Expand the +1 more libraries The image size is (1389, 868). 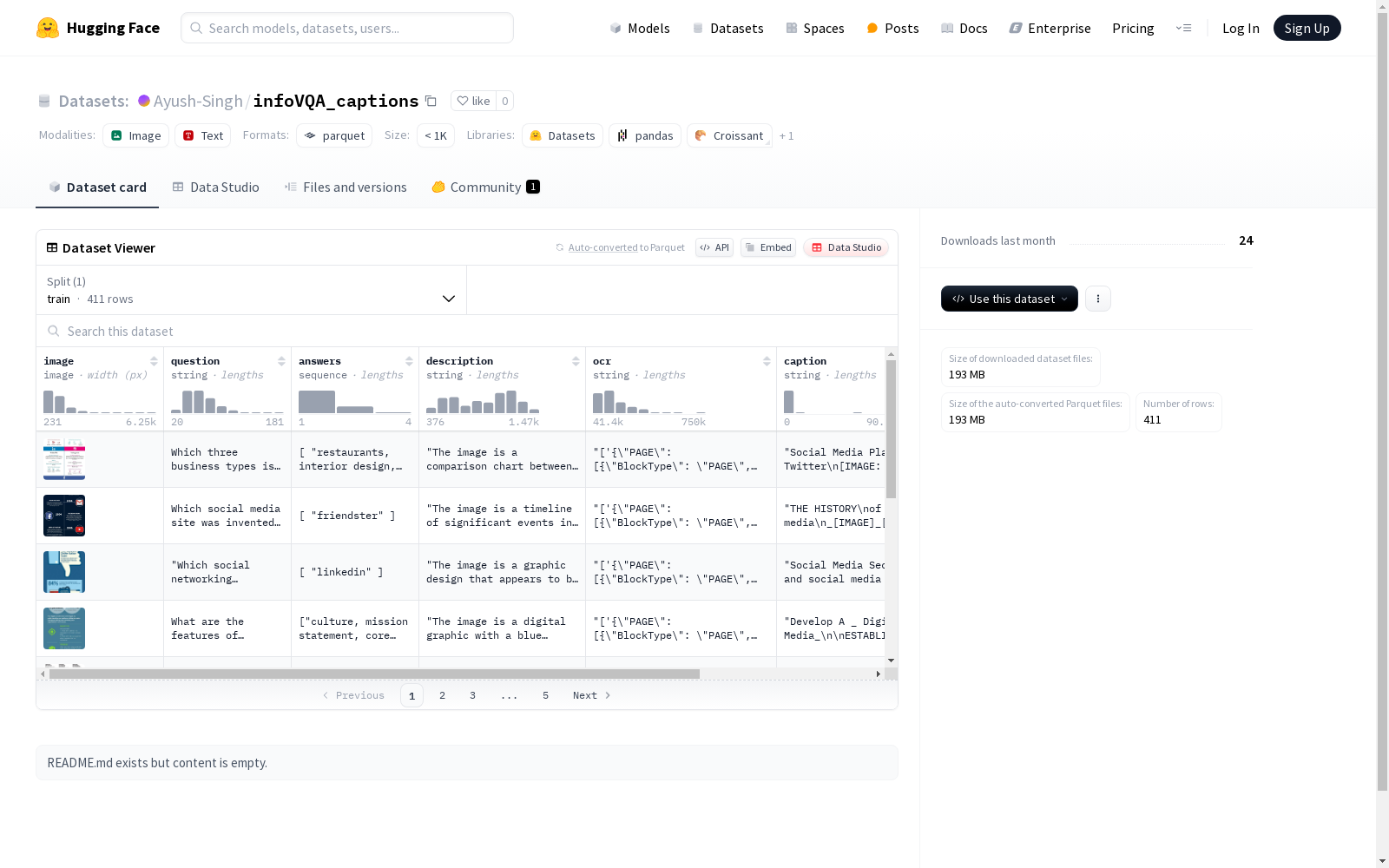pos(787,136)
